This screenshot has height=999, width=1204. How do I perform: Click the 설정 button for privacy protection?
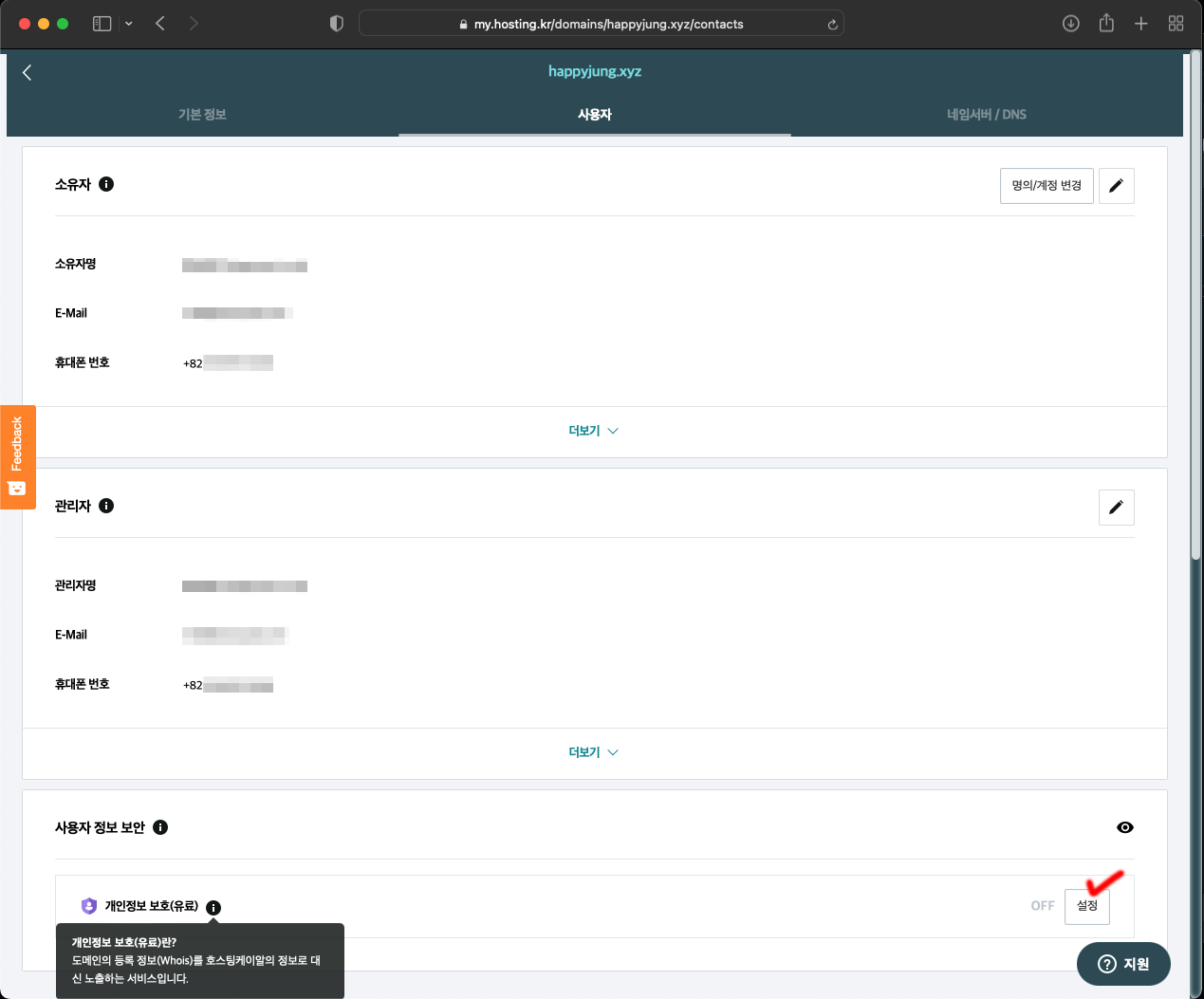1086,906
